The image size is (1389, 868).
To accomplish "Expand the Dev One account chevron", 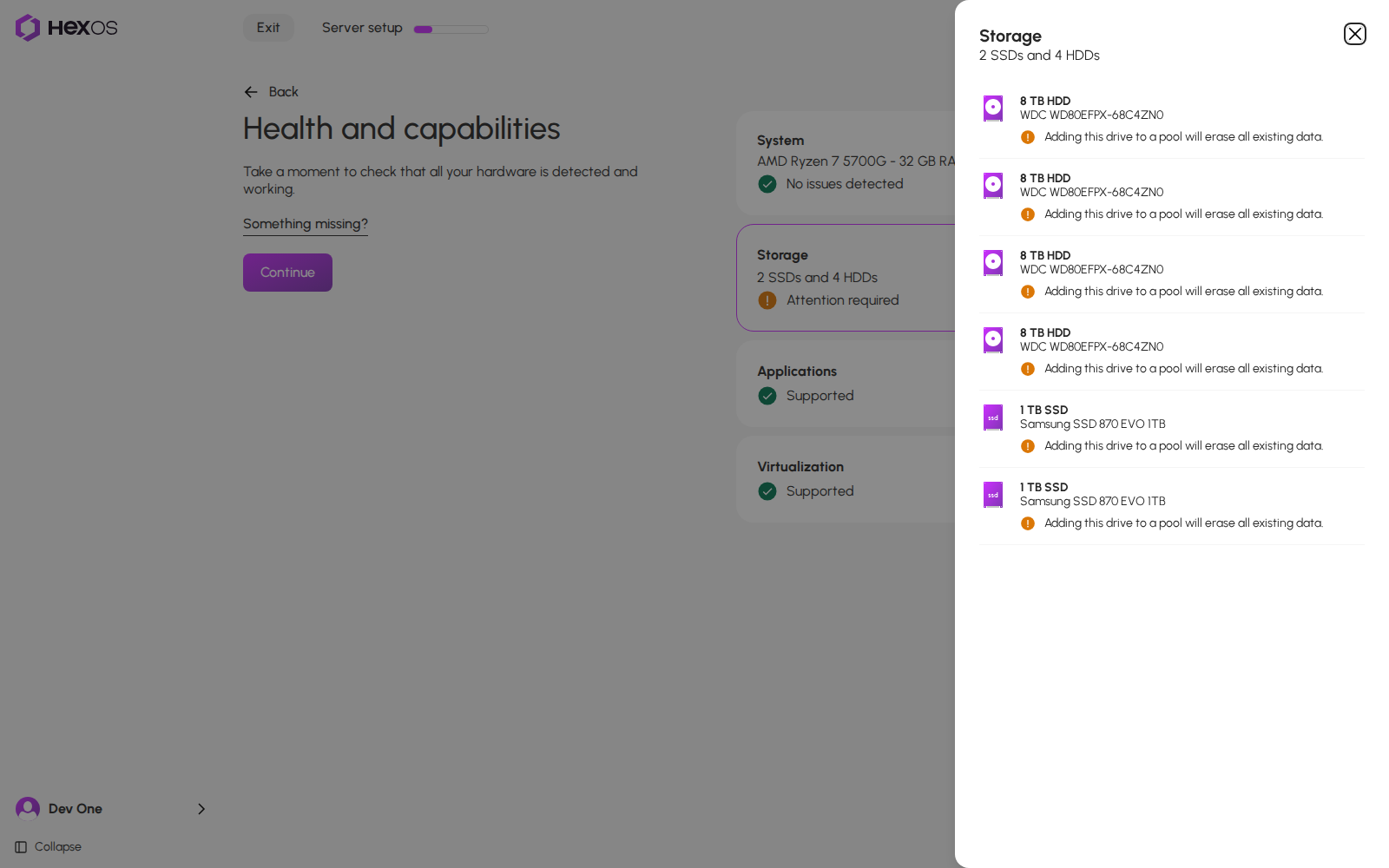I will pyautogui.click(x=201, y=809).
